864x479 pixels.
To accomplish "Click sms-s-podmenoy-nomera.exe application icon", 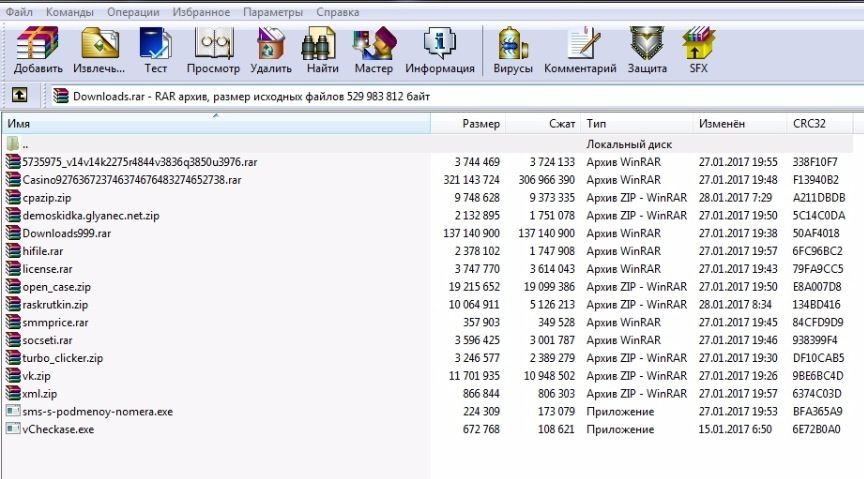I will coord(13,411).
